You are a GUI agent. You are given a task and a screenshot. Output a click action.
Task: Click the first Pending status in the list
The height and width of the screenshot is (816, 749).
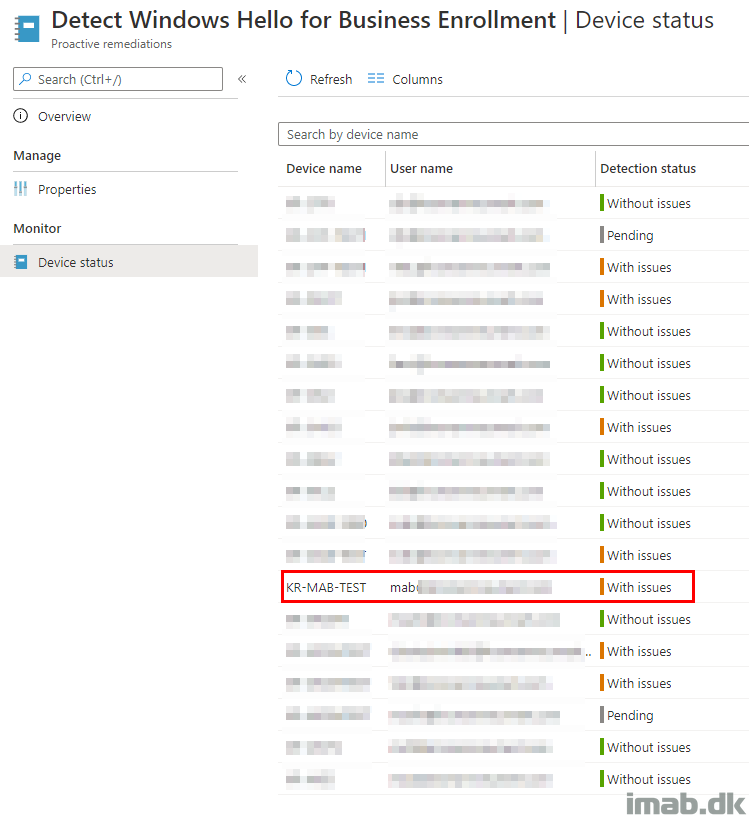click(630, 236)
